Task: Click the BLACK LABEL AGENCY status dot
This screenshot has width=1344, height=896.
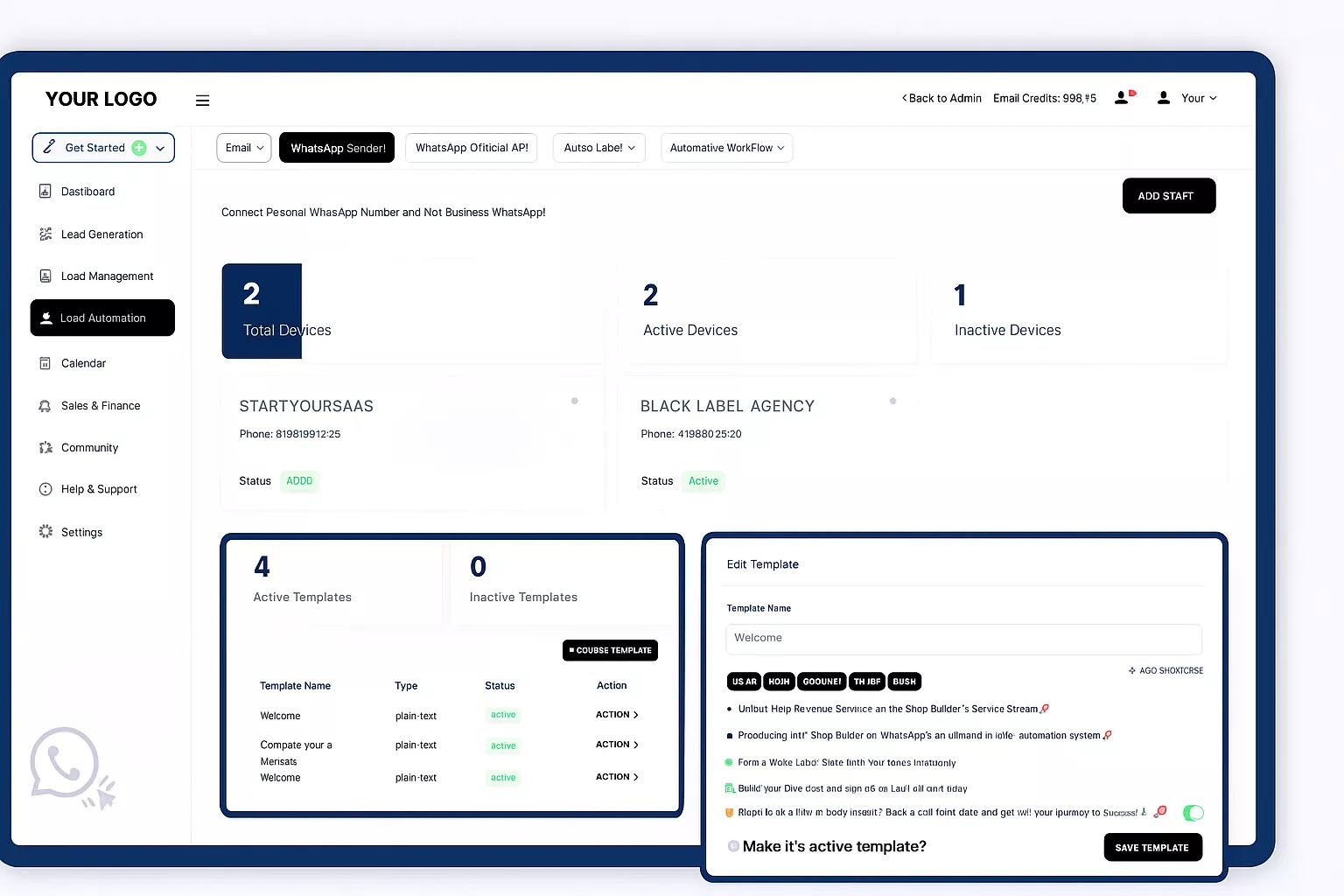Action: 892,401
